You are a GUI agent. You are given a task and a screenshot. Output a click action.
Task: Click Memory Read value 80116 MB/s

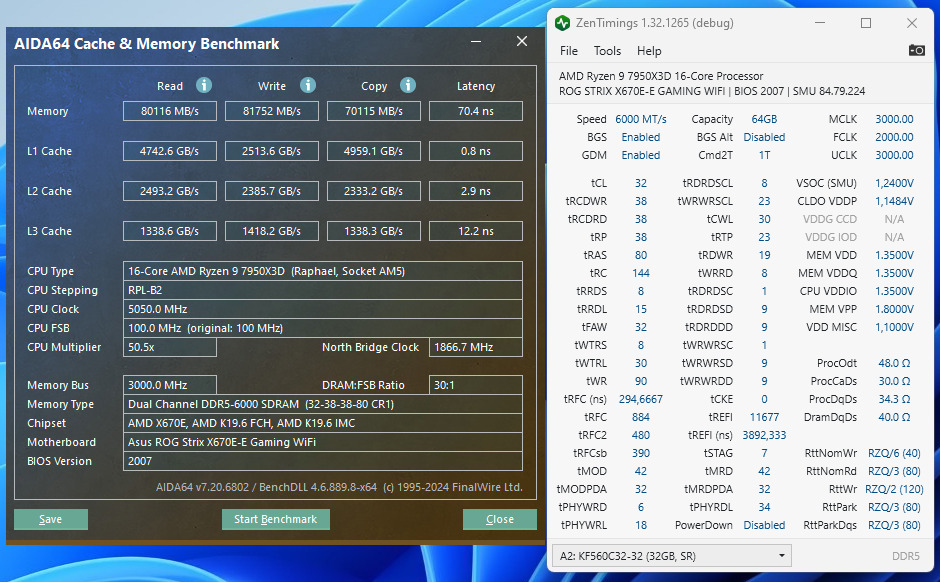[x=170, y=111]
